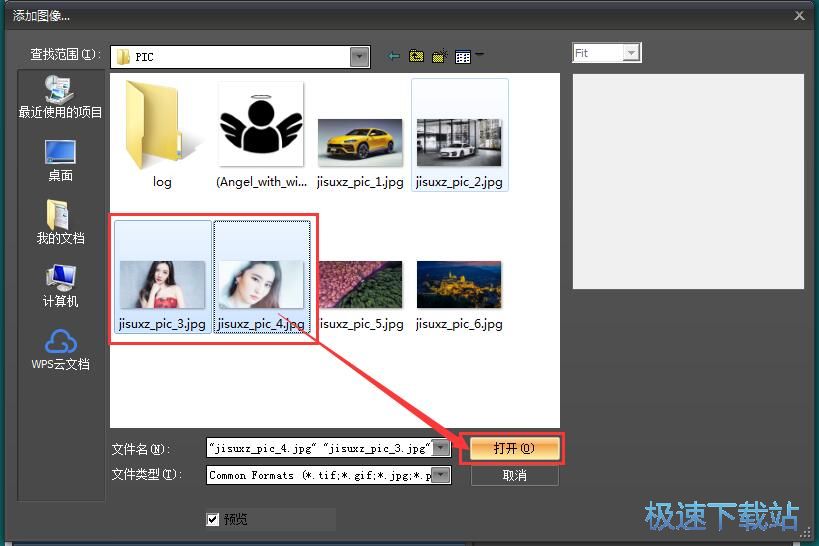Create a new folder
819x546 pixels.
click(x=440, y=56)
